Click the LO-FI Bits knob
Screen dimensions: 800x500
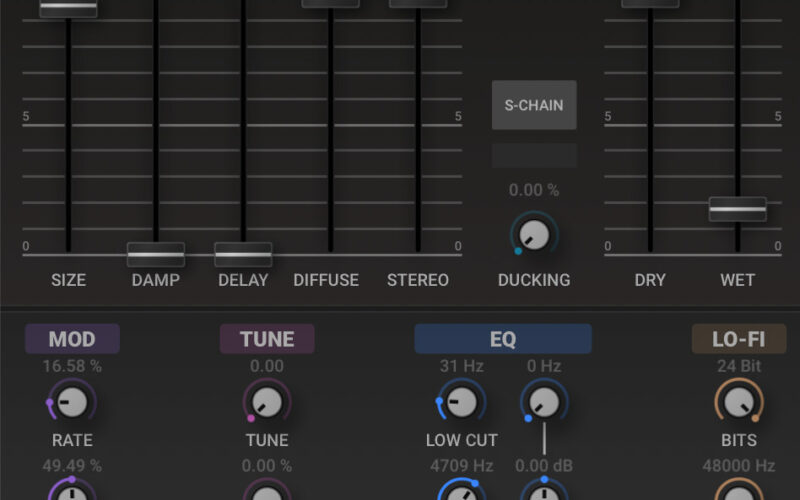click(x=738, y=403)
